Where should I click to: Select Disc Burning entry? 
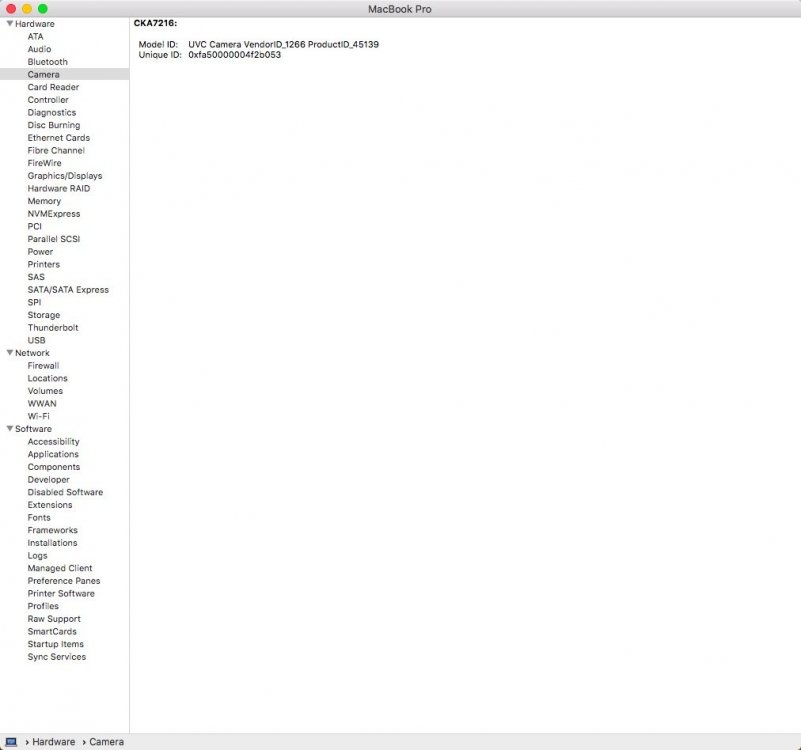[x=54, y=125]
